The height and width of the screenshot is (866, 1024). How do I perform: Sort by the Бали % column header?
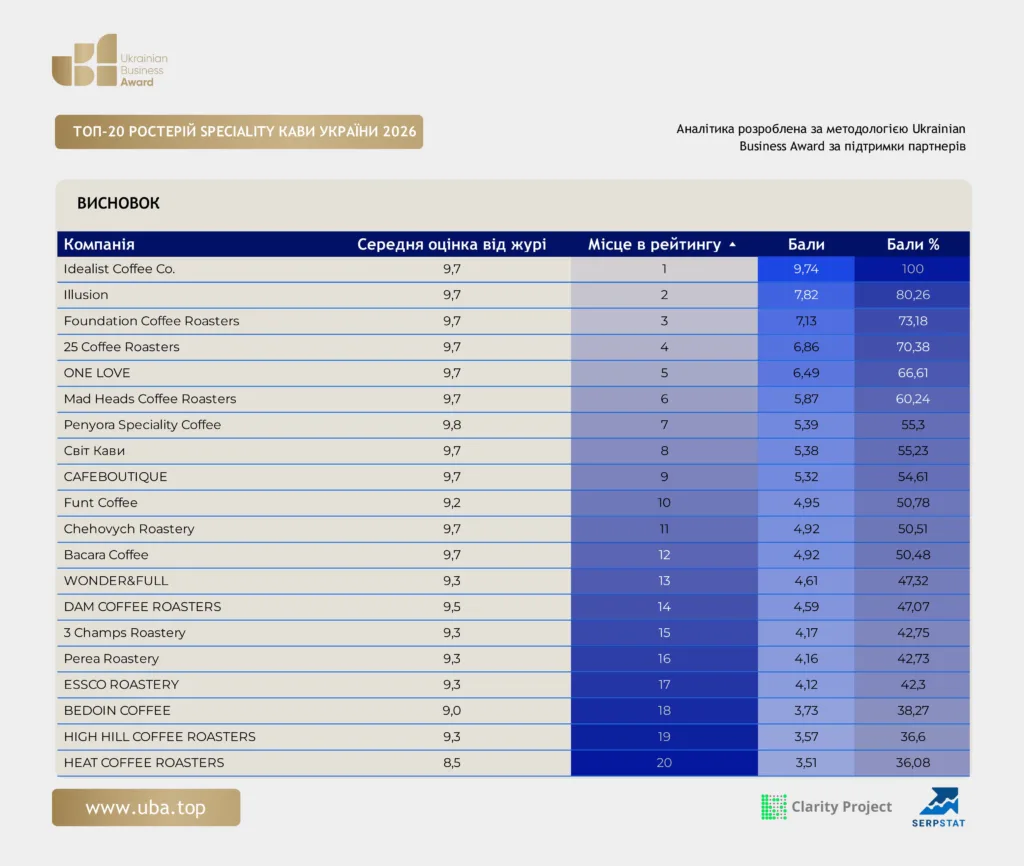click(x=912, y=244)
